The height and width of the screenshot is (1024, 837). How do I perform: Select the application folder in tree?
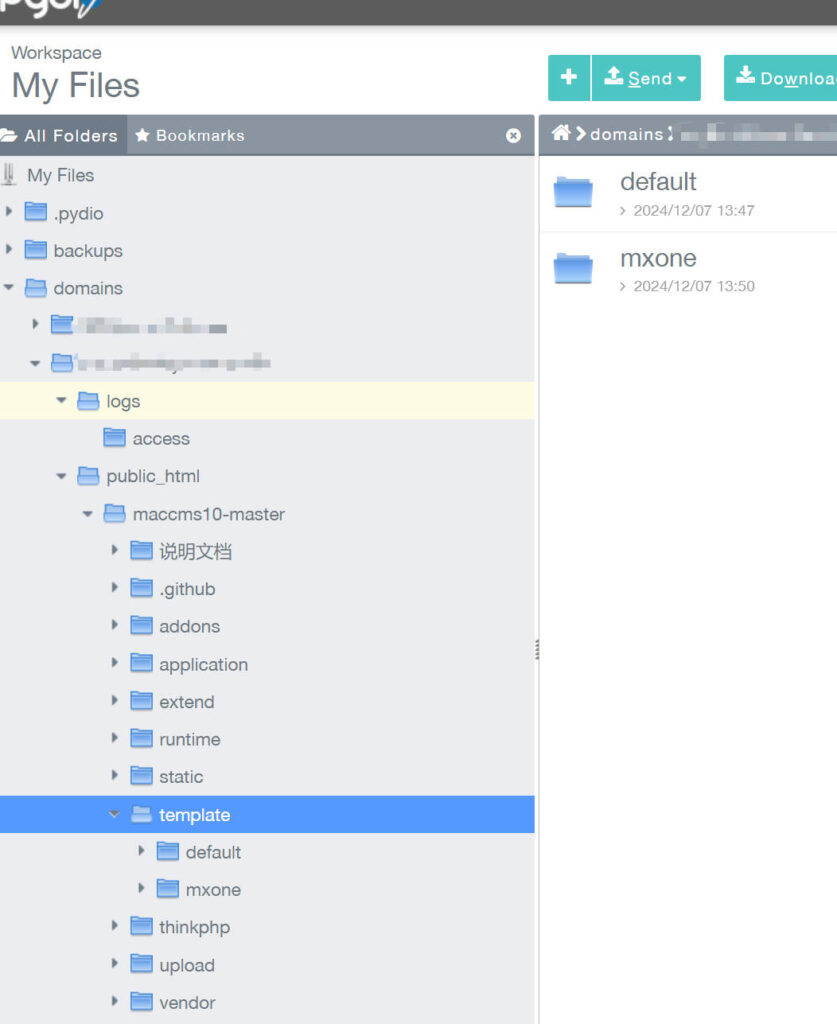pos(203,665)
